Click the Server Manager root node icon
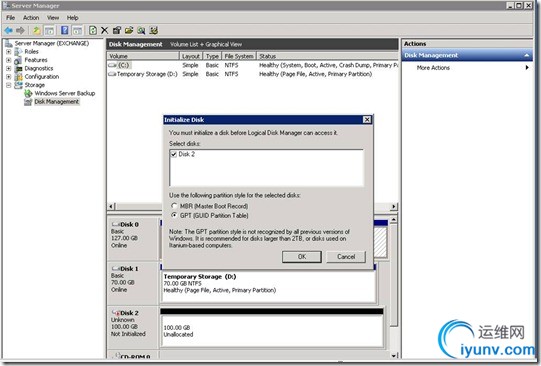Image resolution: width=541 pixels, height=366 pixels. coord(9,43)
